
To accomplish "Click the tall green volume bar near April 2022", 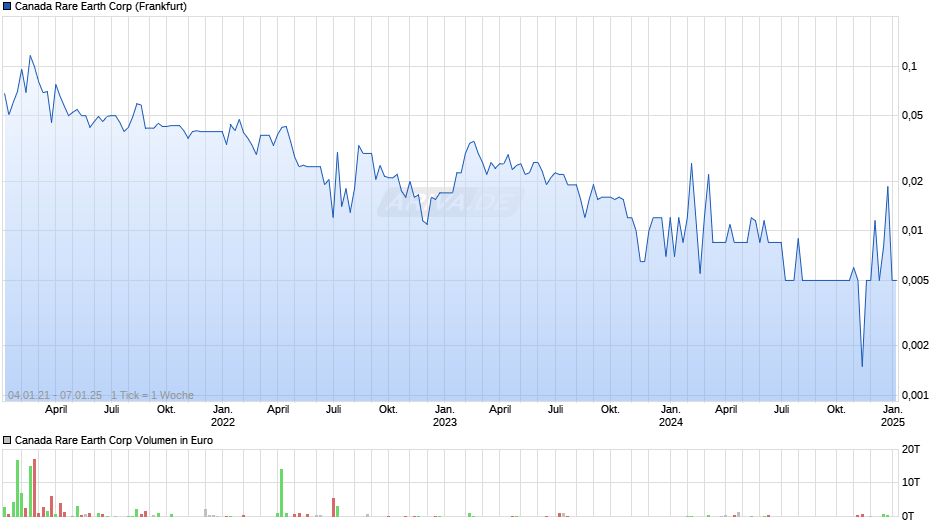I will (281, 493).
